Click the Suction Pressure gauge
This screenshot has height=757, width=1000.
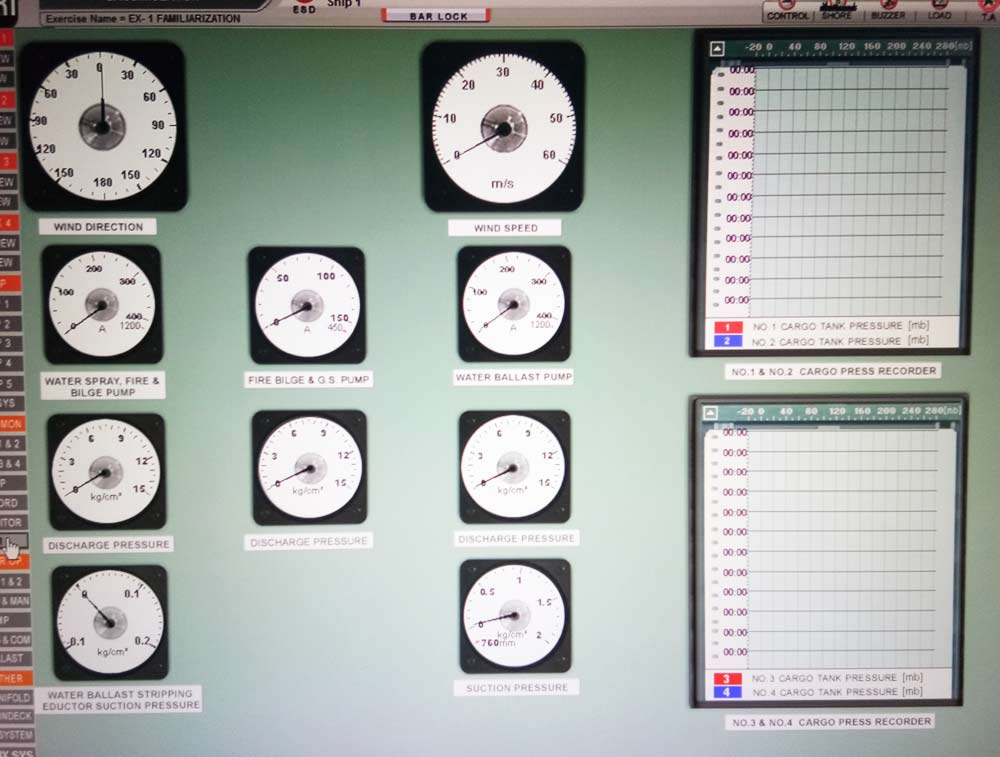515,616
